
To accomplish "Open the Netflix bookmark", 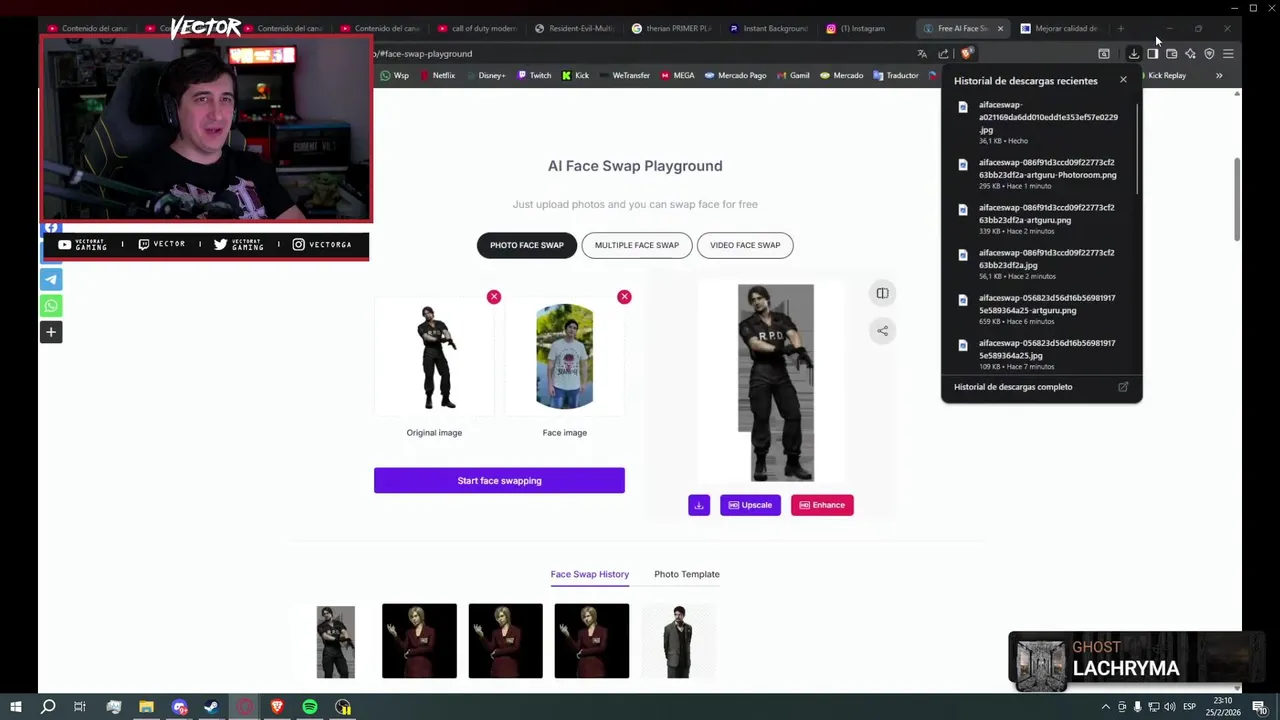I will [437, 76].
